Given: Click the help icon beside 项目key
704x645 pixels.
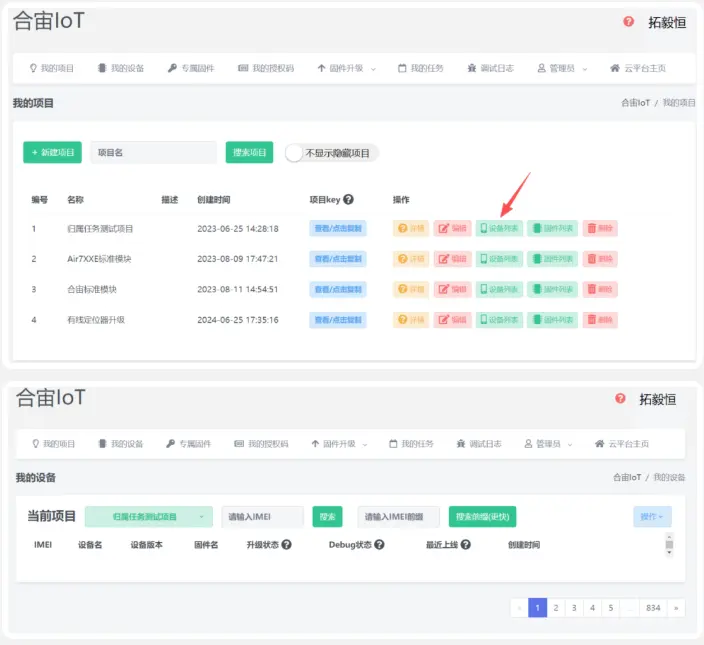Looking at the screenshot, I should tap(348, 199).
